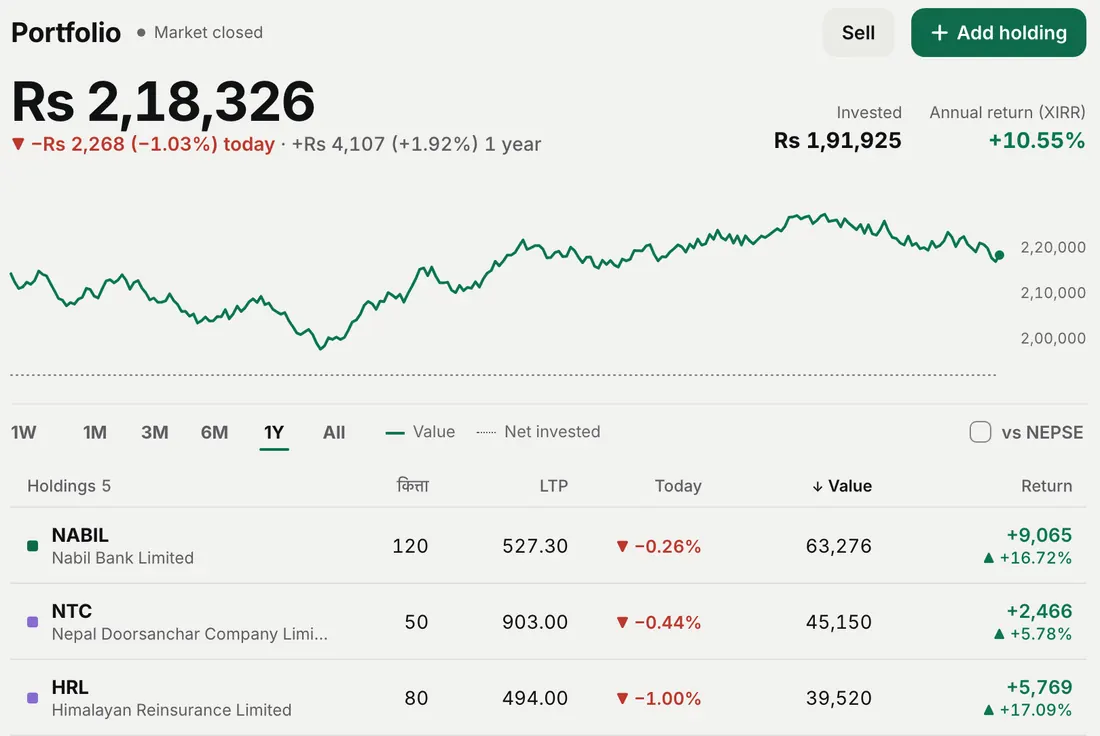Enable the vs NEPSE checkbox
The height and width of the screenshot is (736, 1100).
click(x=980, y=432)
